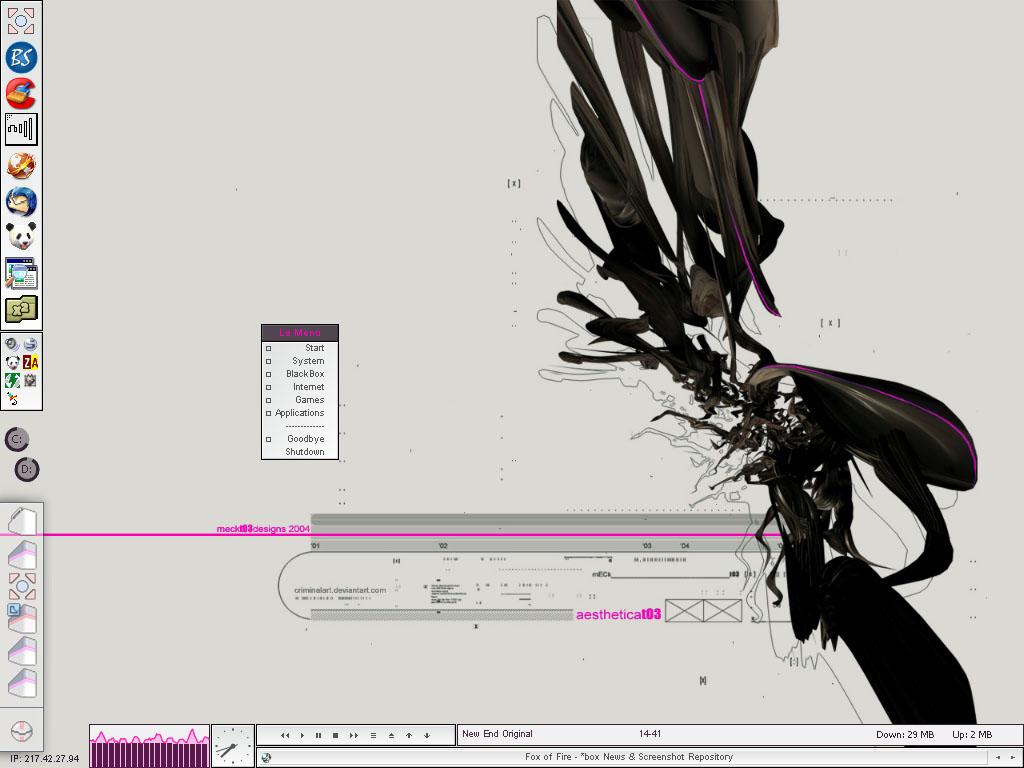Click the gray speaker tray icon

tap(12, 344)
